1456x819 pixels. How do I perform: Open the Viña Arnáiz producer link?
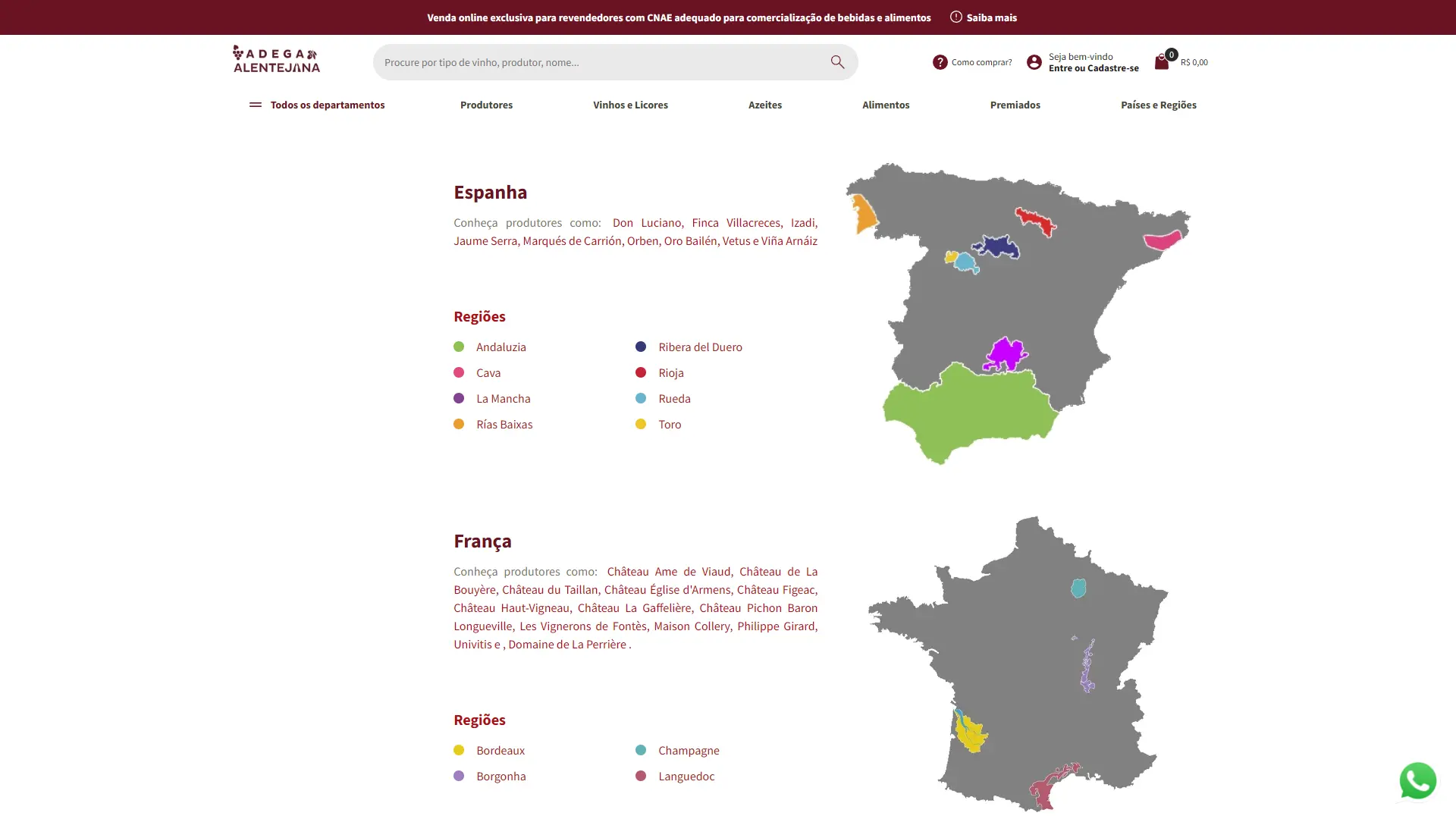tap(789, 240)
